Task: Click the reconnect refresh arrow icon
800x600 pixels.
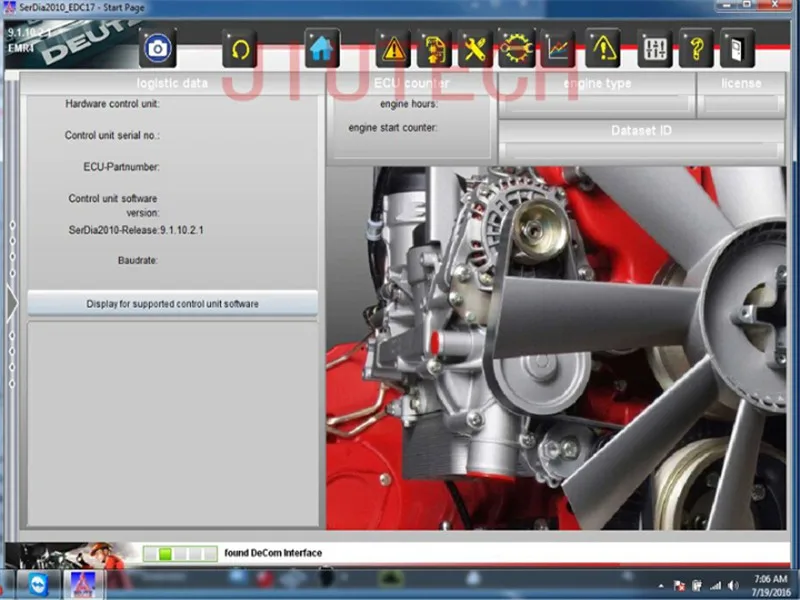Action: [x=240, y=48]
